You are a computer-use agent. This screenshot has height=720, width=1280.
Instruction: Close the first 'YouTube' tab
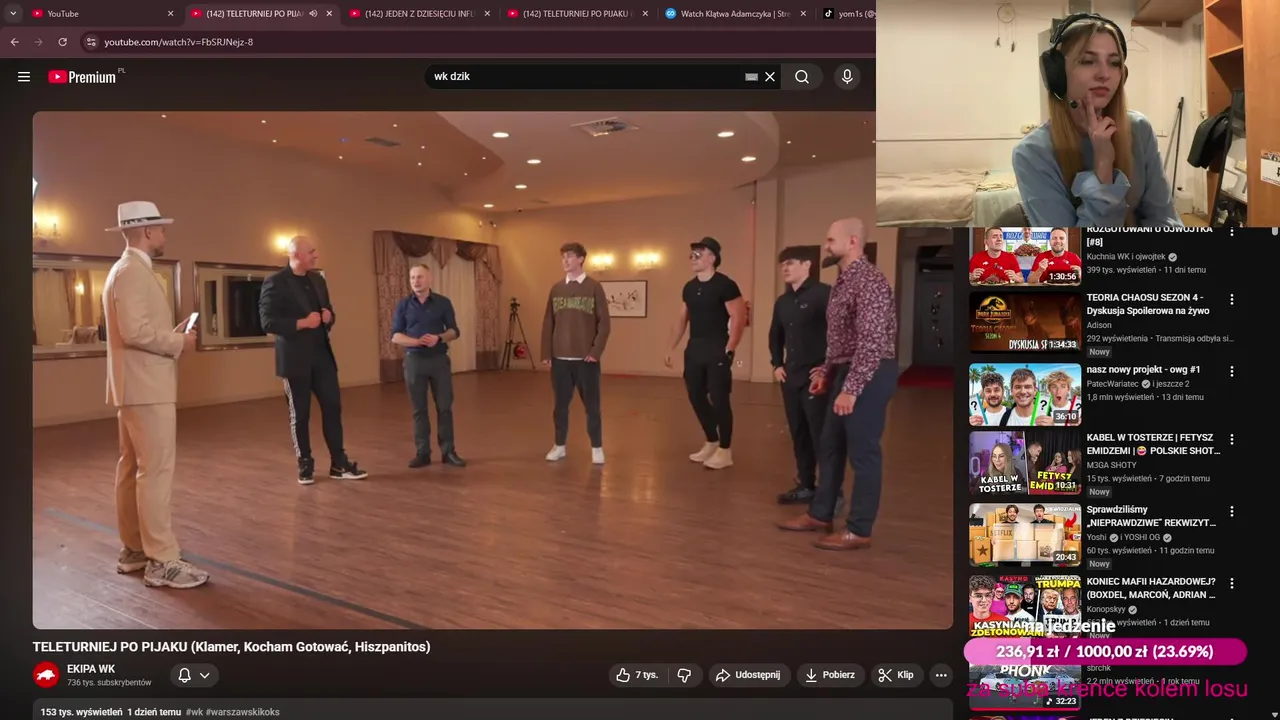(170, 14)
